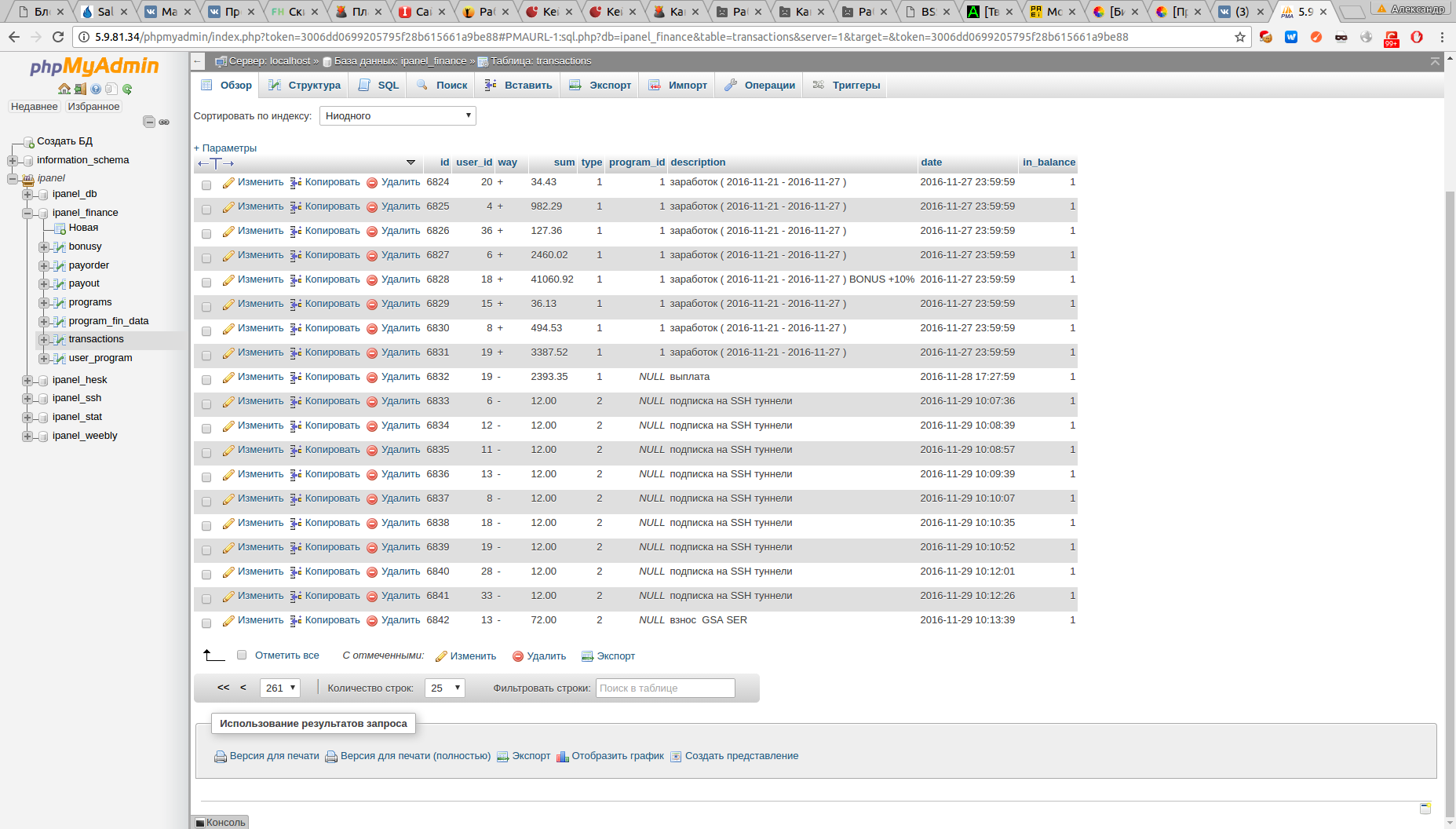Tick the checkbox for row 6839
The width and height of the screenshot is (1456, 829).
[206, 550]
